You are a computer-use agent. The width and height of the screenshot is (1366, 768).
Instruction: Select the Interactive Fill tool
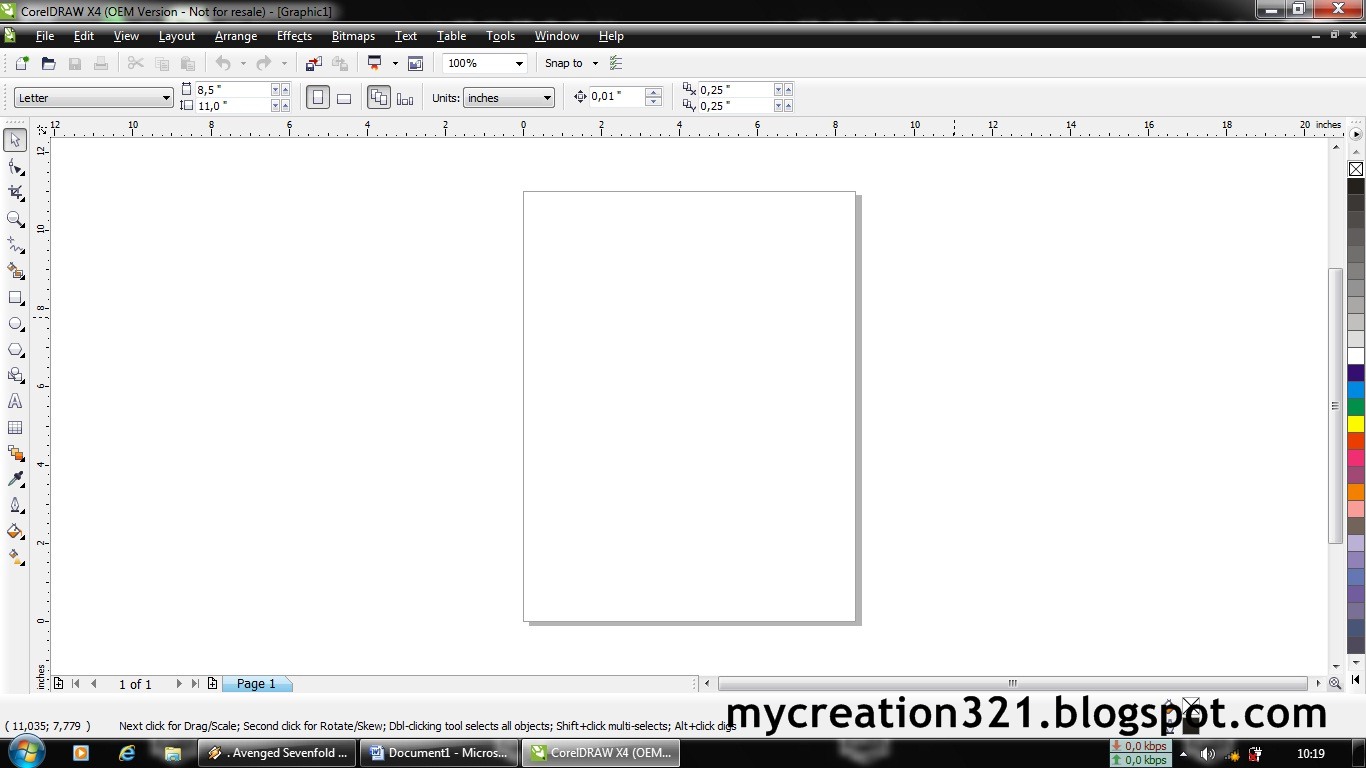coord(15,558)
